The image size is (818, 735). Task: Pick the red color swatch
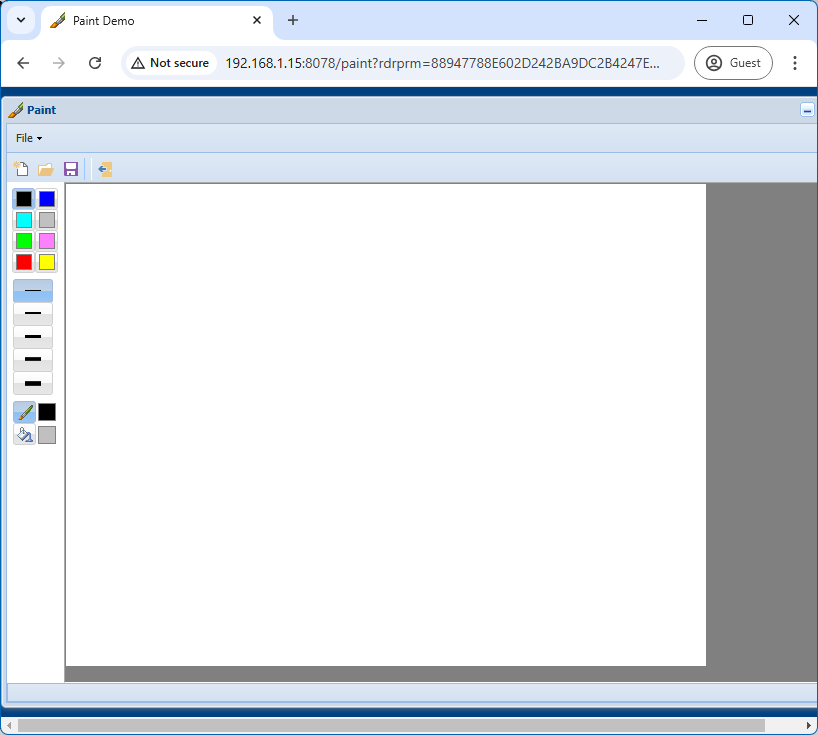[23, 262]
